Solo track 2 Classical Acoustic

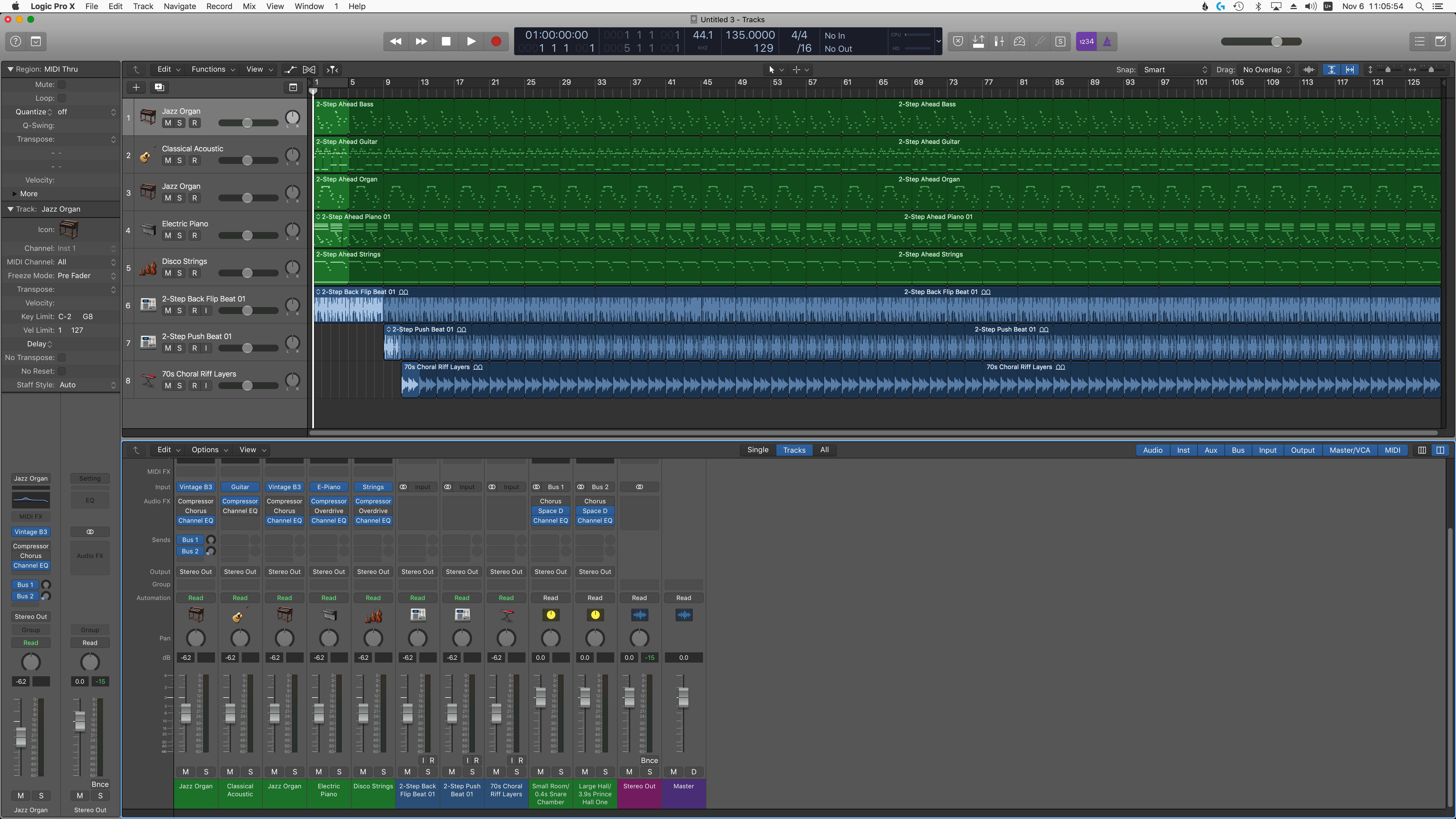pos(179,160)
